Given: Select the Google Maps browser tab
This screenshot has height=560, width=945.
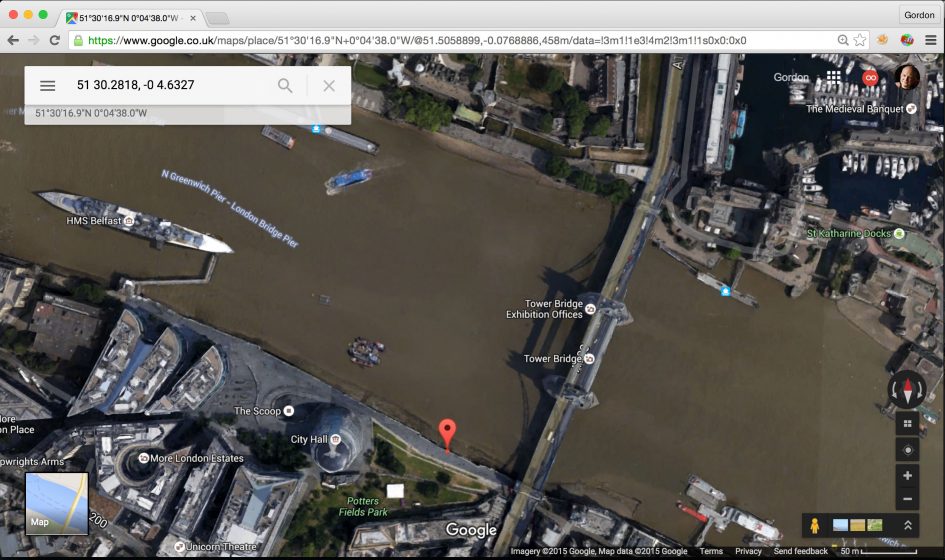Looking at the screenshot, I should (x=127, y=18).
